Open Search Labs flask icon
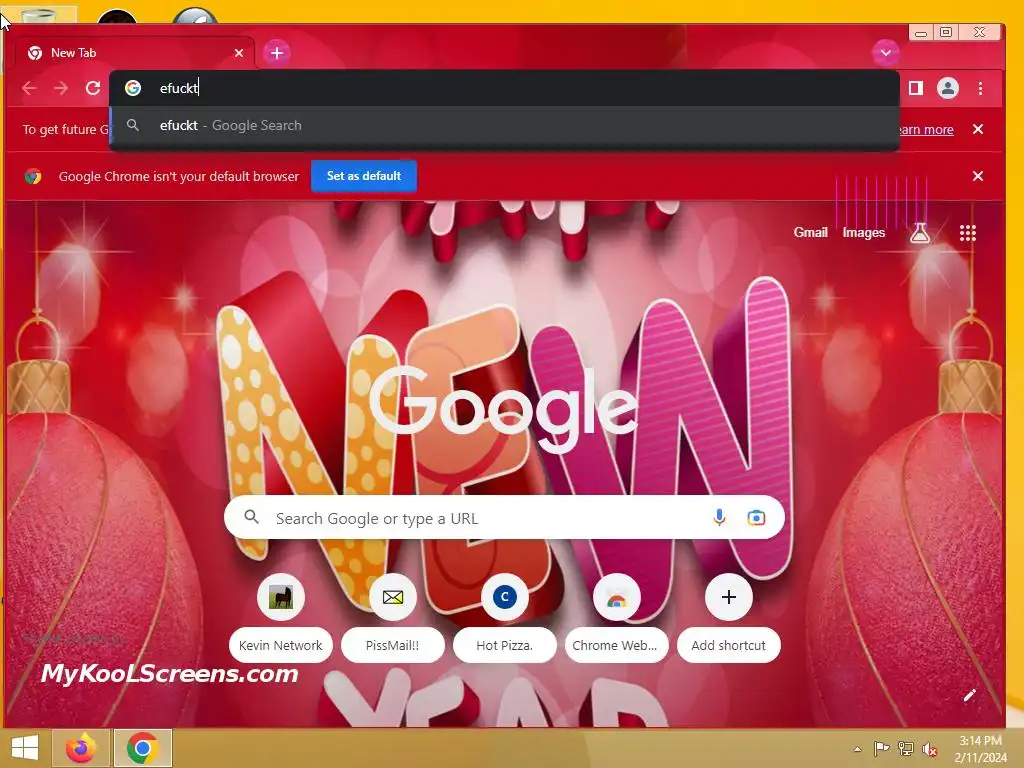This screenshot has height=768, width=1024. 920,232
